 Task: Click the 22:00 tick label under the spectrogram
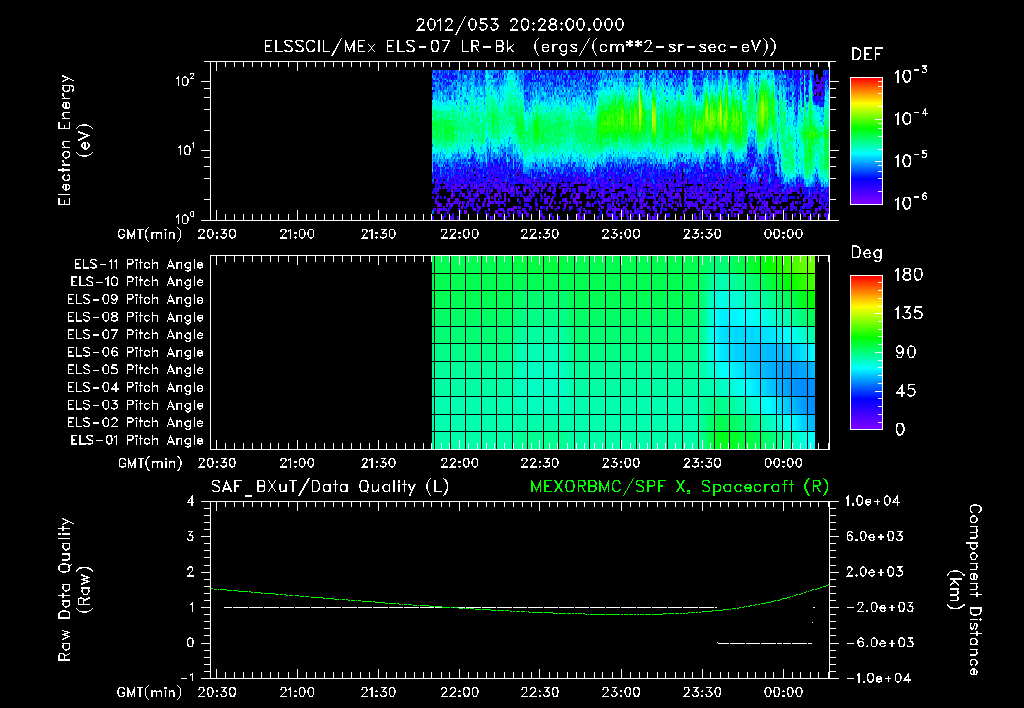coord(459,234)
